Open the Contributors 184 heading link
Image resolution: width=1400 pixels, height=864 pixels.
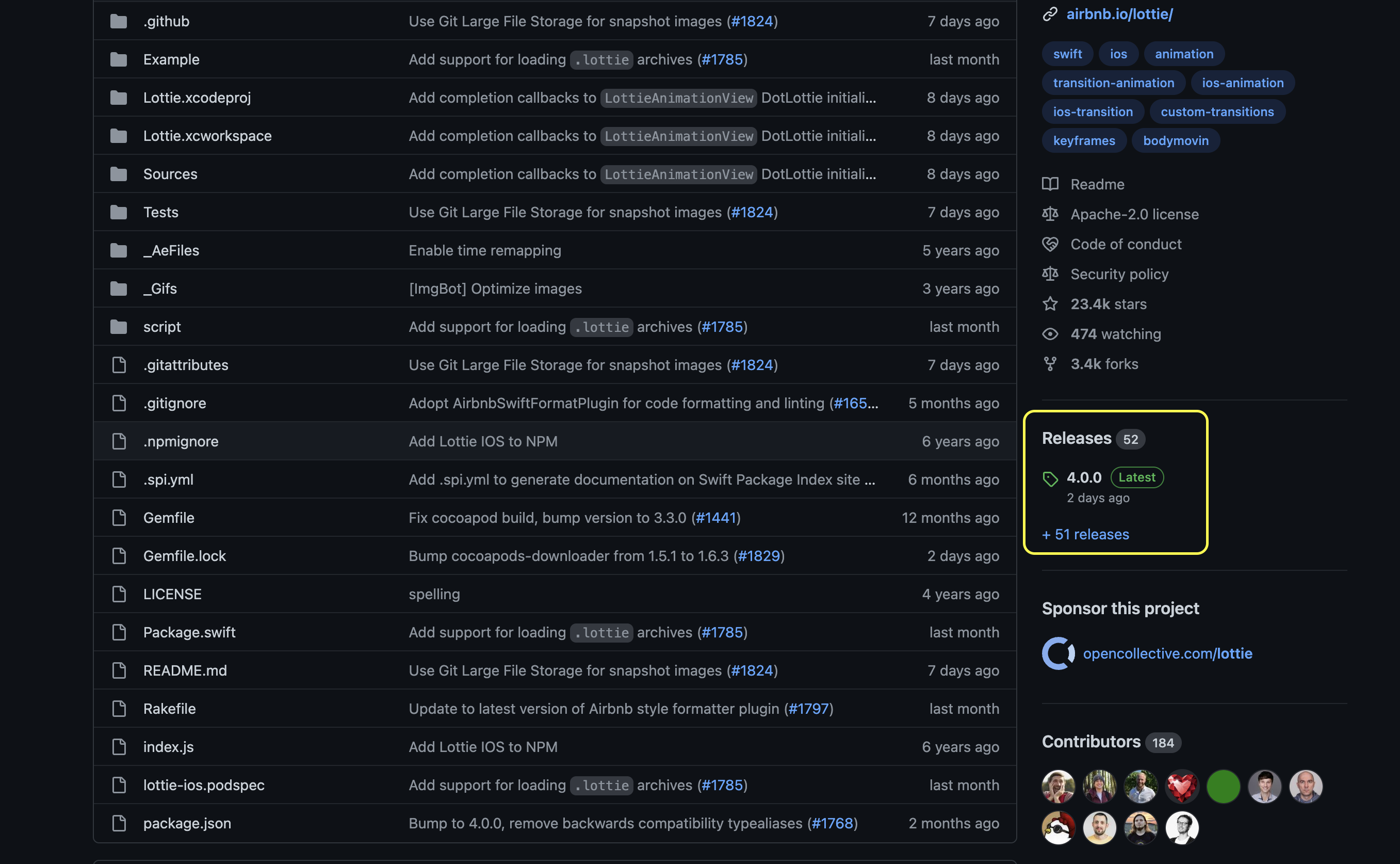coord(1090,742)
